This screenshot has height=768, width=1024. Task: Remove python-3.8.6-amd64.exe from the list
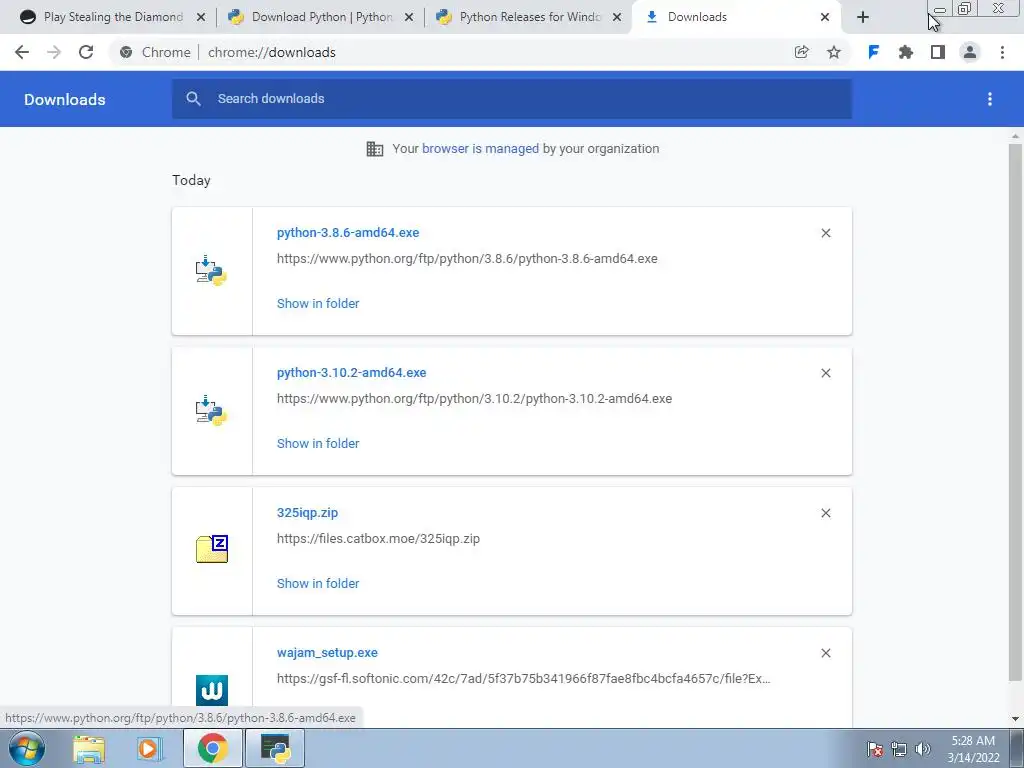click(x=826, y=233)
